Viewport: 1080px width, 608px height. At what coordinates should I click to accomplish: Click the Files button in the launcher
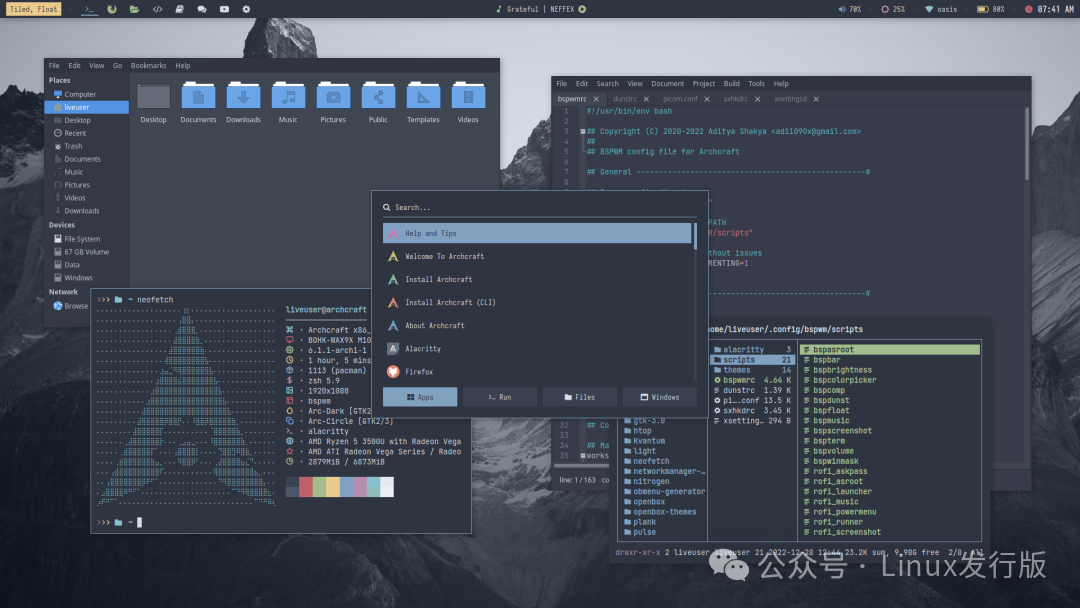click(579, 396)
